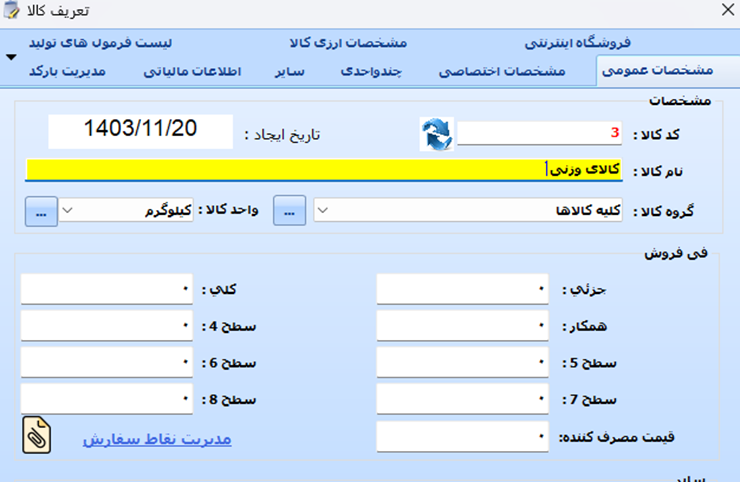The height and width of the screenshot is (482, 740).
Task: Click the ellipsis button next to گروه کالا
Action: [x=289, y=211]
